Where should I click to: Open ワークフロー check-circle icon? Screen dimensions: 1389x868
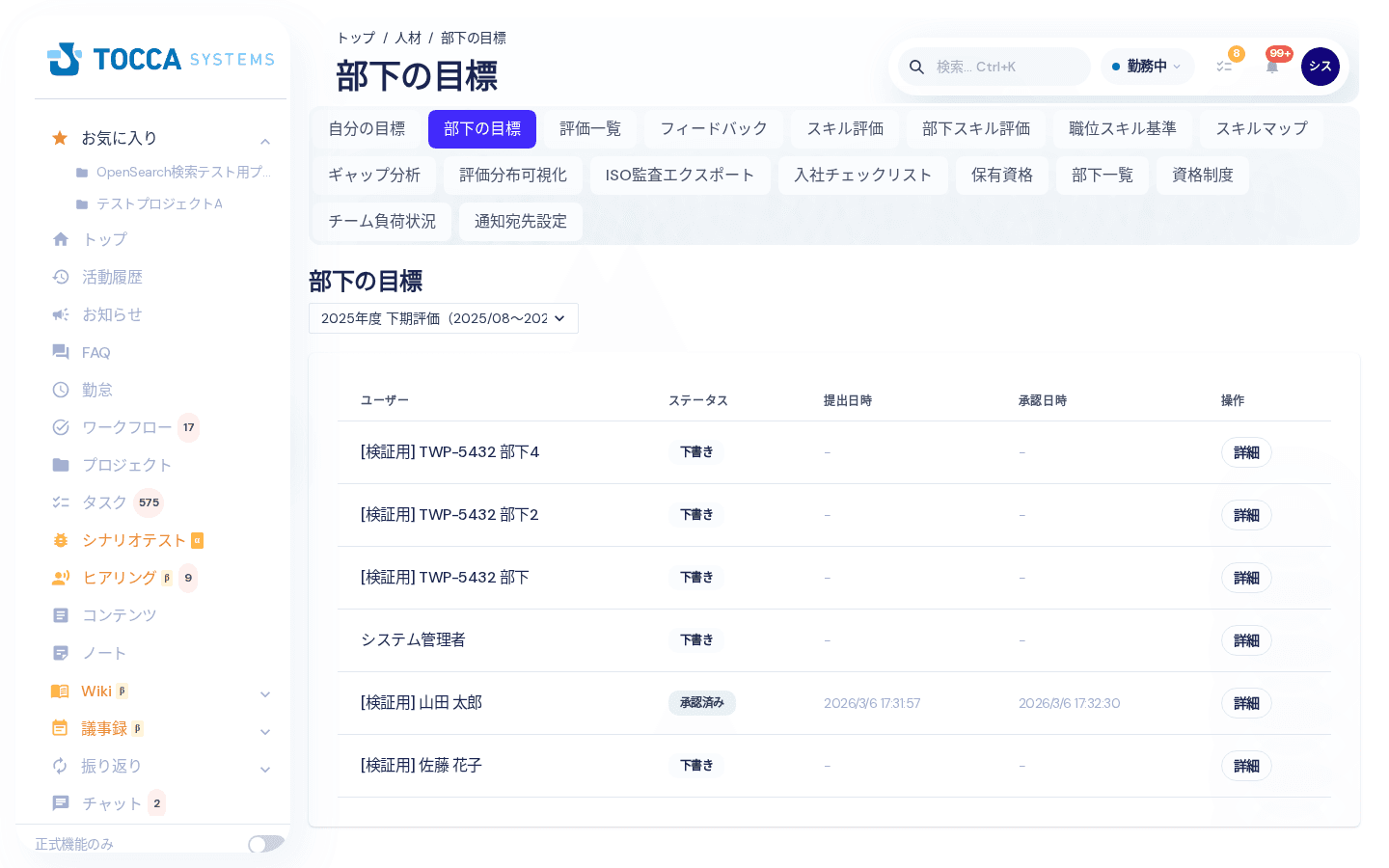(61, 427)
